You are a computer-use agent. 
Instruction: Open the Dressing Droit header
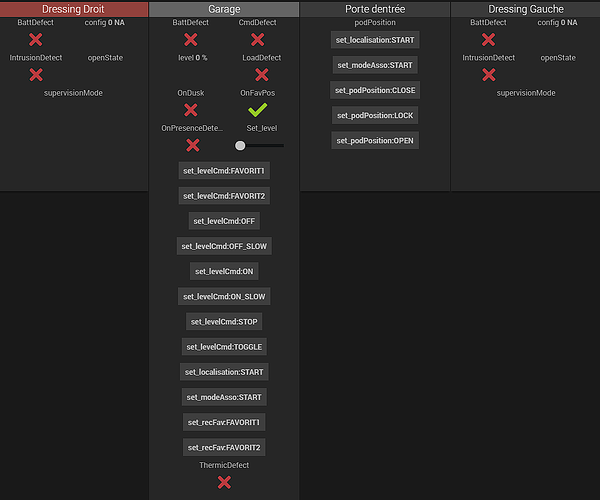click(73, 9)
